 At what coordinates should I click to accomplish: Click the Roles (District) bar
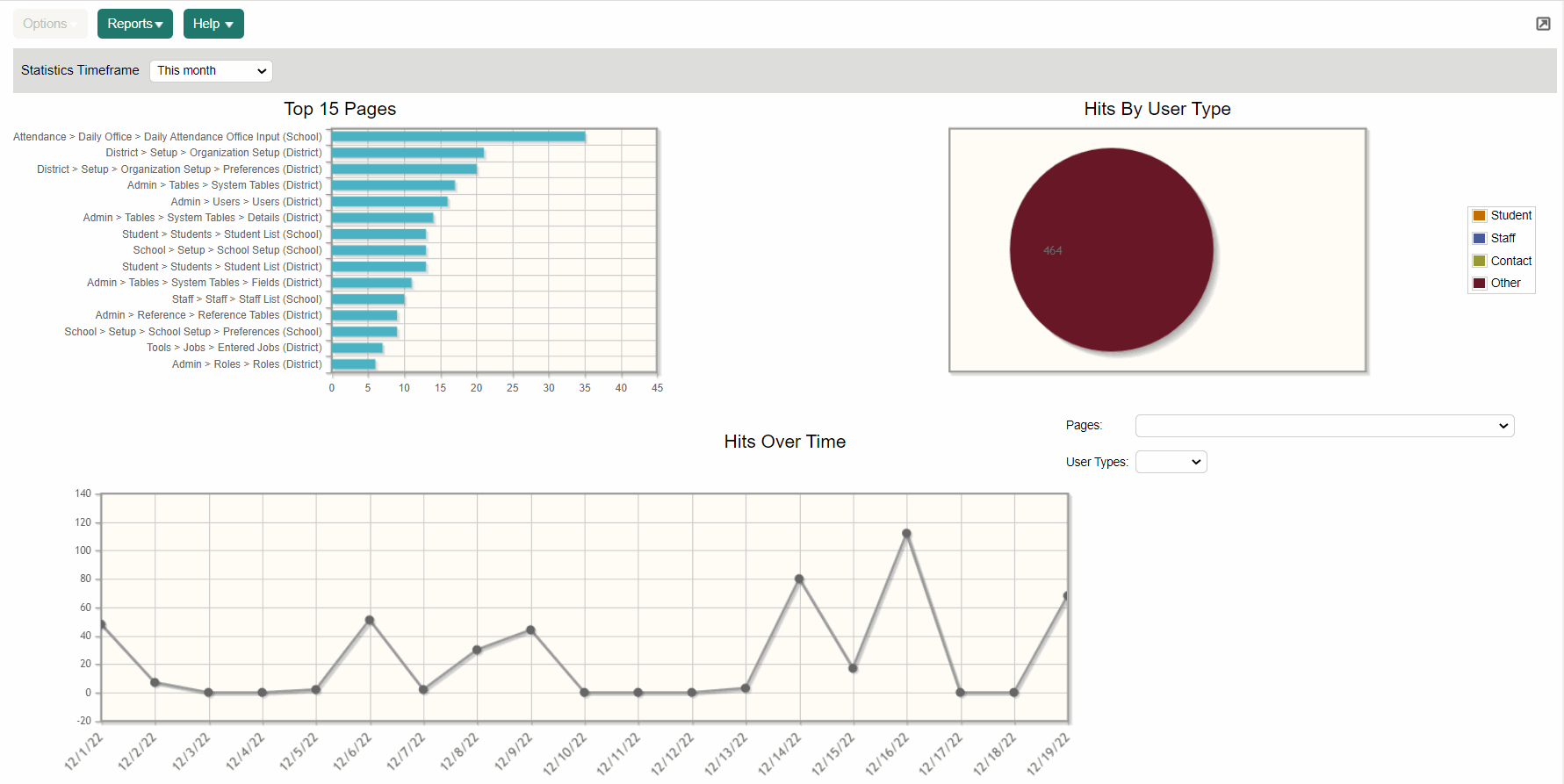353,364
